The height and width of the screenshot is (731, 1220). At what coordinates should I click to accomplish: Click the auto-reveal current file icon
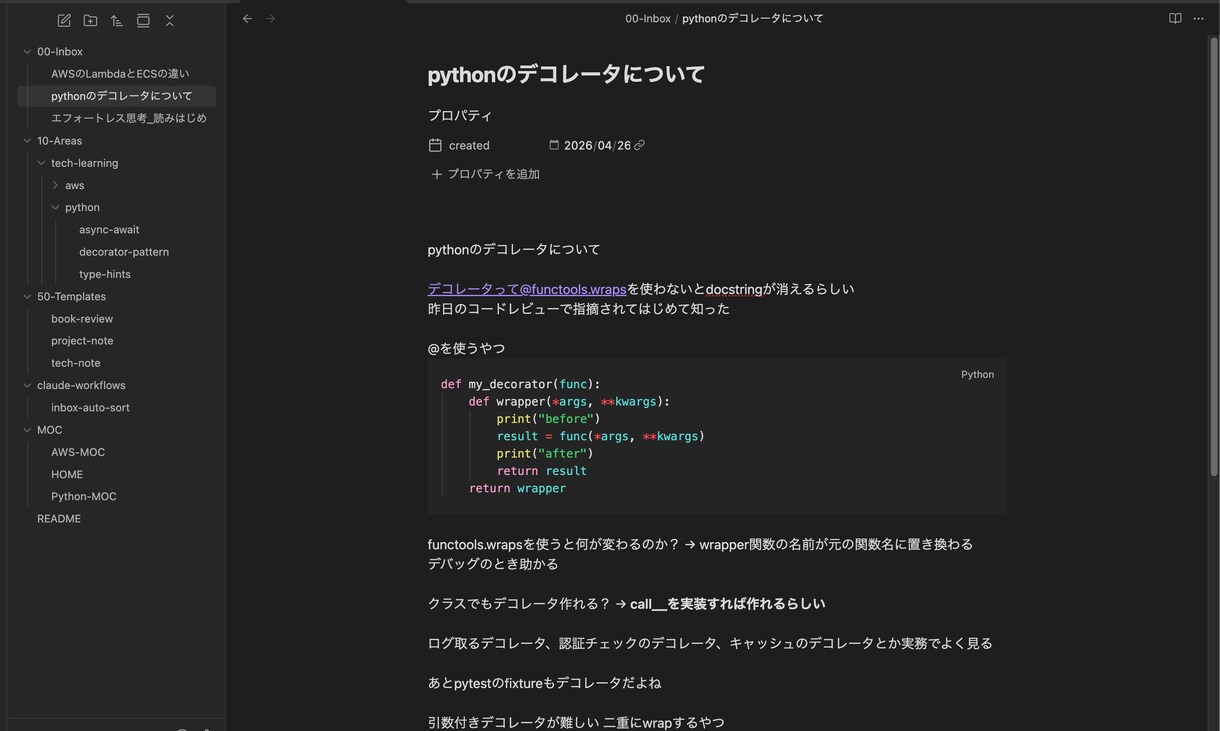pyautogui.click(x=143, y=20)
